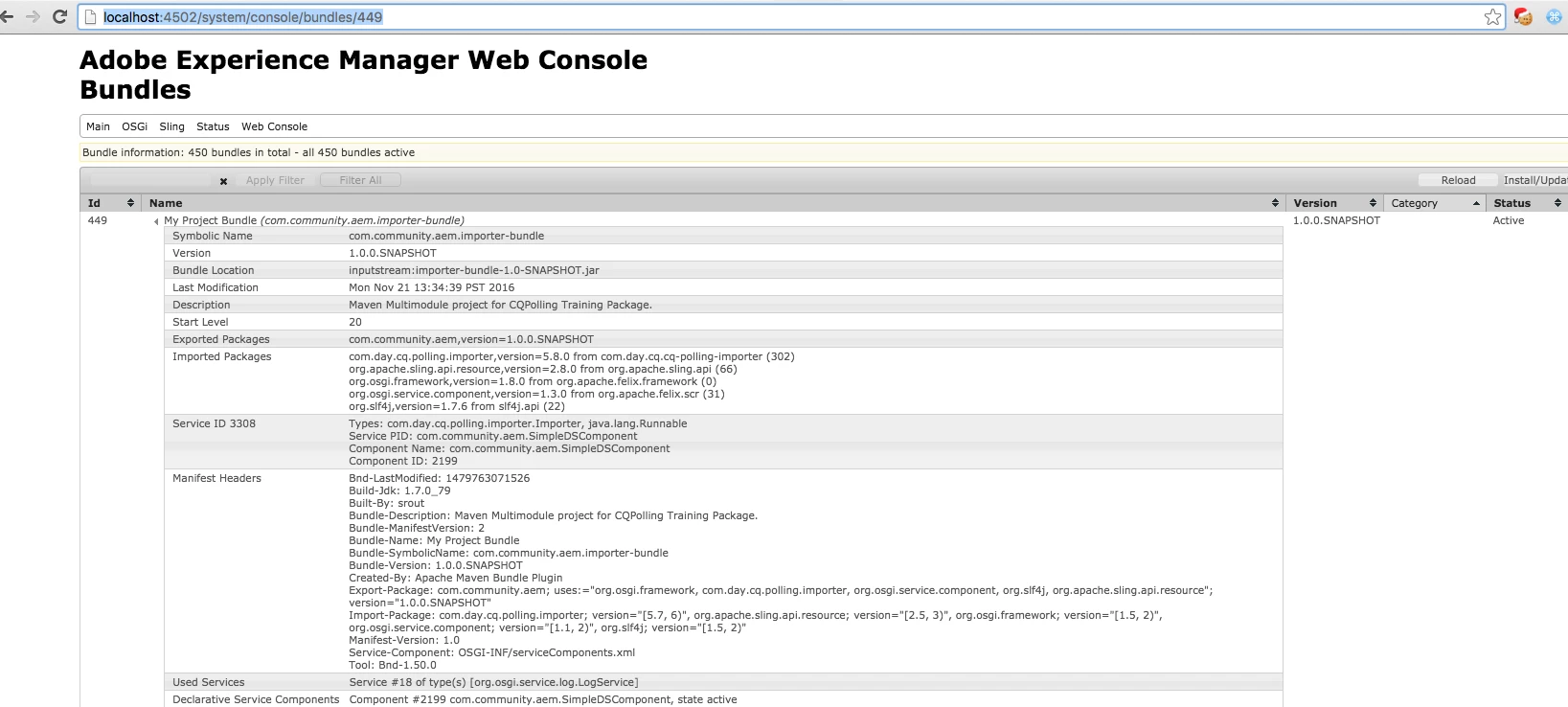Image resolution: width=1568 pixels, height=707 pixels.
Task: Click Component ID: 2199 text
Action: (x=403, y=461)
